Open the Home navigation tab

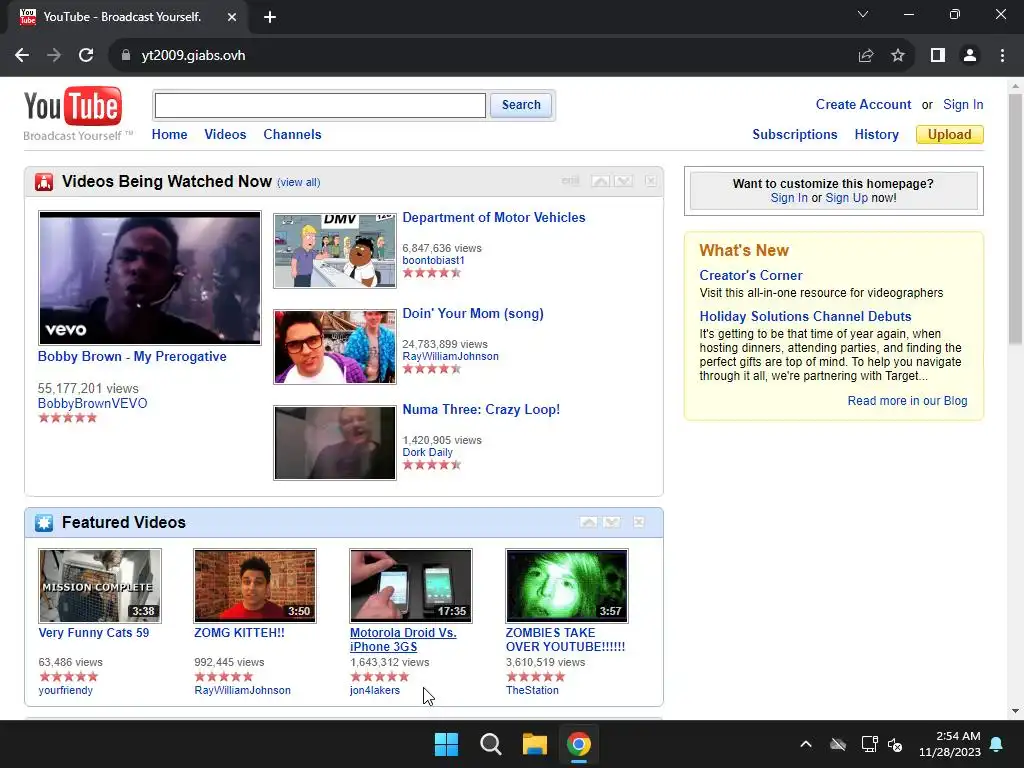[169, 135]
